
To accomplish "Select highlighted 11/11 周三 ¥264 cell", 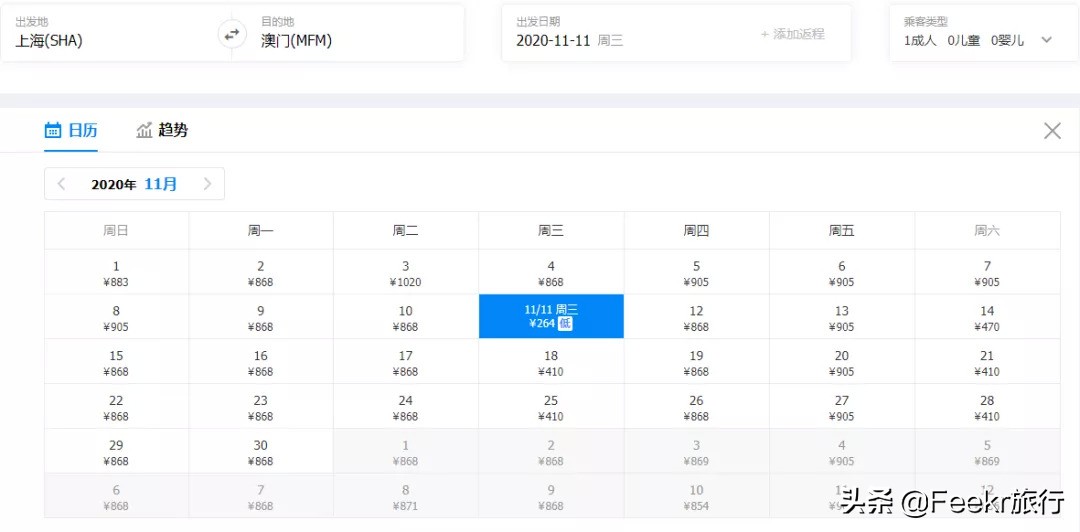I will coord(551,317).
